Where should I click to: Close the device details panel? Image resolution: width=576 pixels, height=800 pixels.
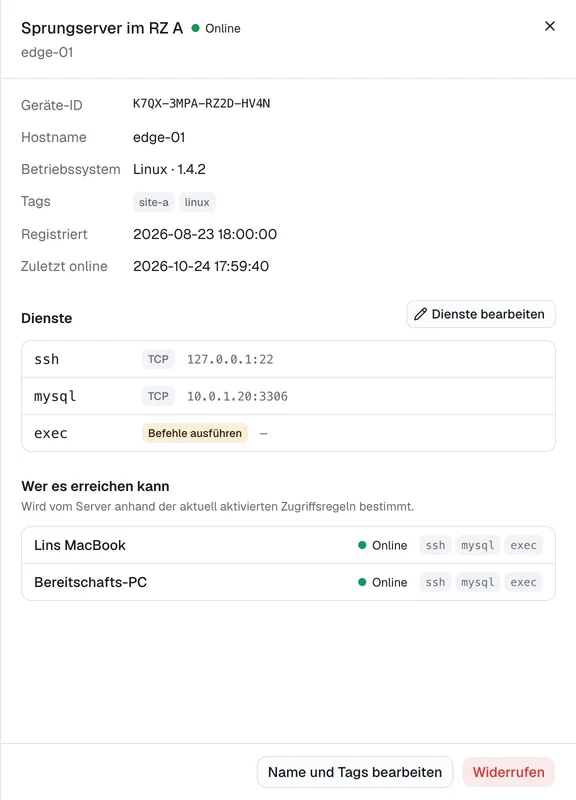click(549, 26)
